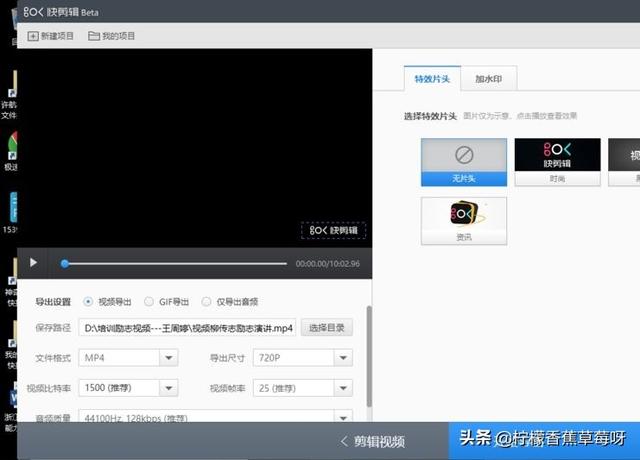
Task: Click the Word desktop shortcut icon
Action: pos(12,400)
